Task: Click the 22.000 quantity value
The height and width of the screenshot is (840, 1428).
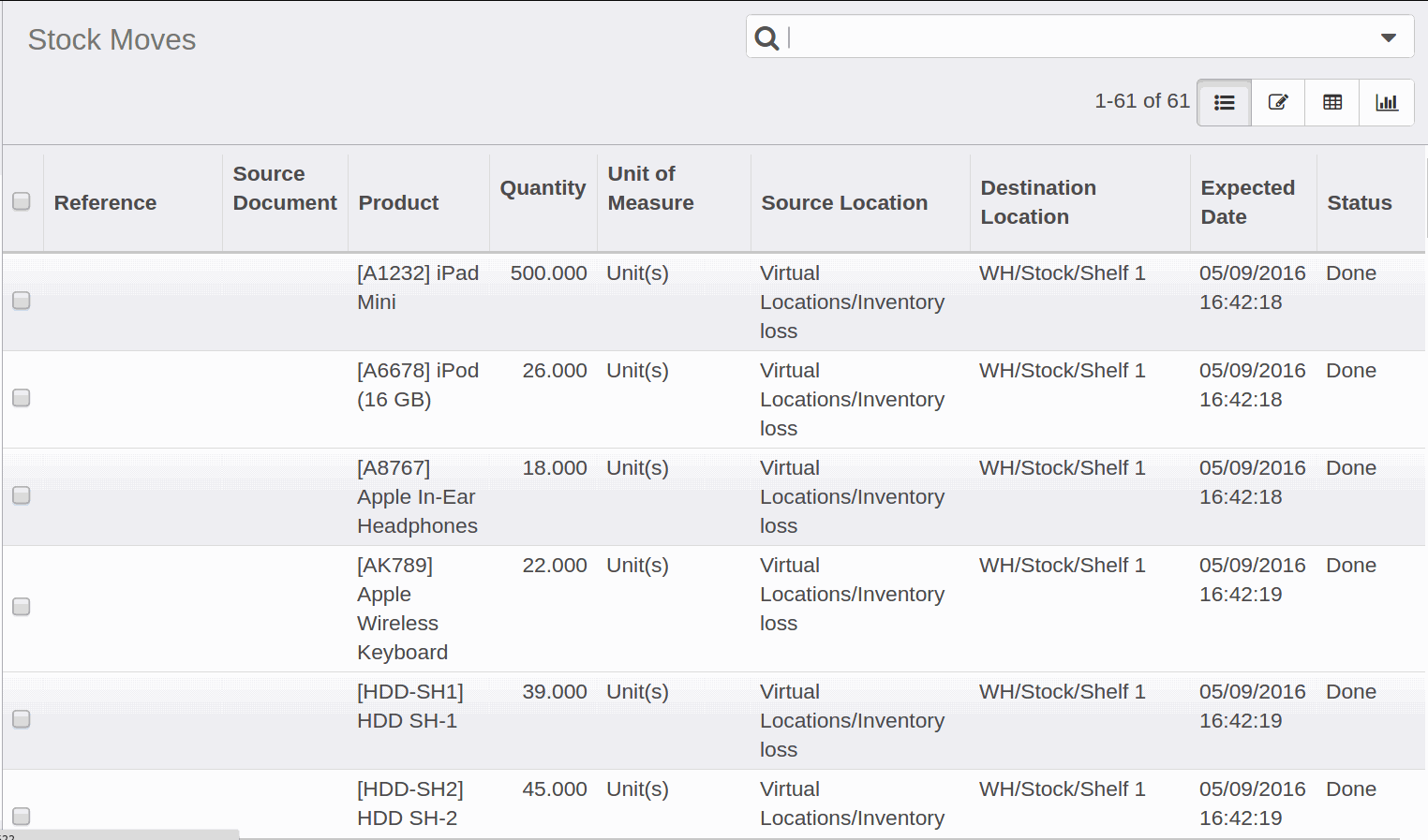Action: pyautogui.click(x=555, y=566)
